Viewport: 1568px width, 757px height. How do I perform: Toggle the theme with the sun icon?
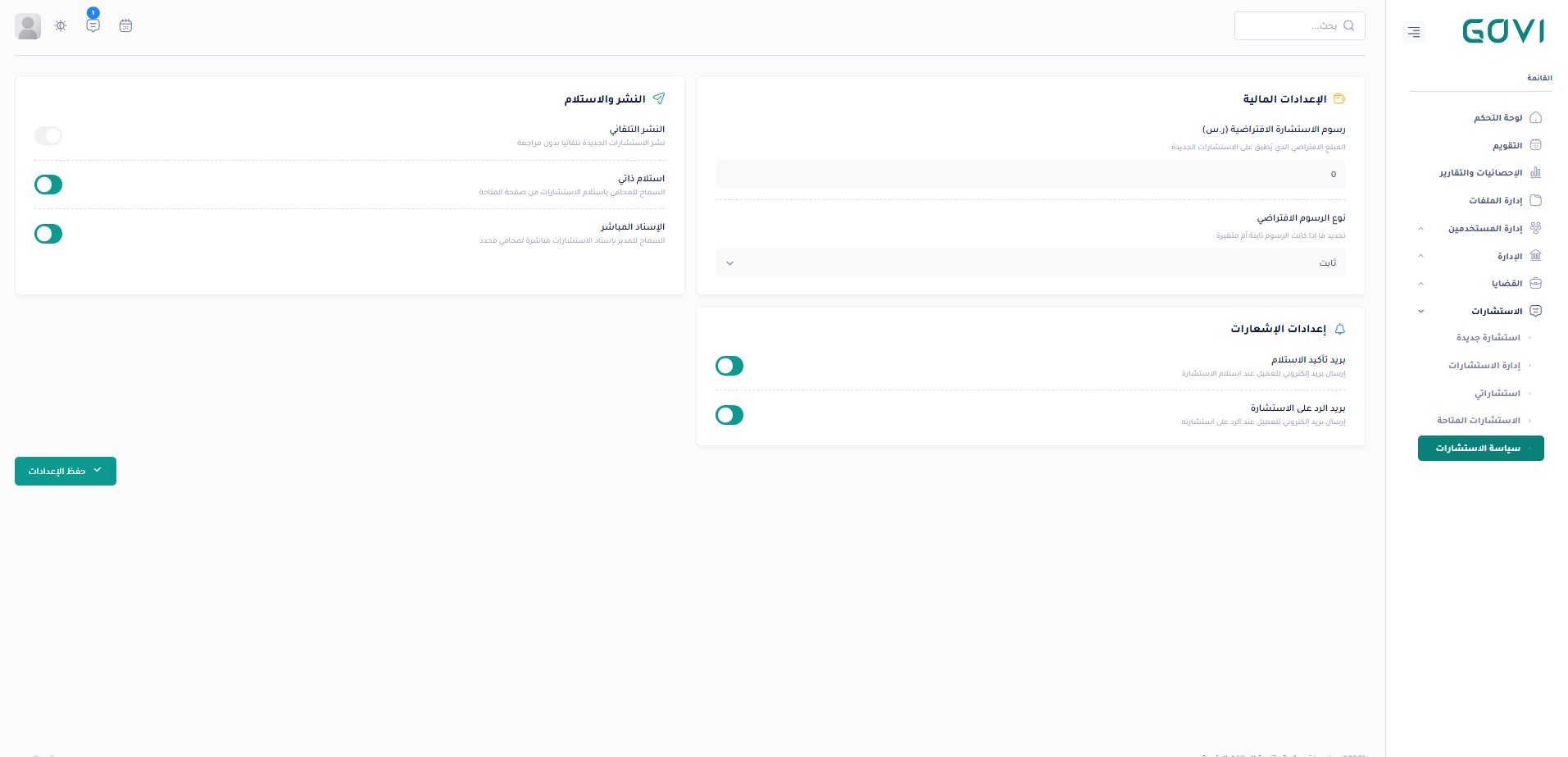[60, 25]
